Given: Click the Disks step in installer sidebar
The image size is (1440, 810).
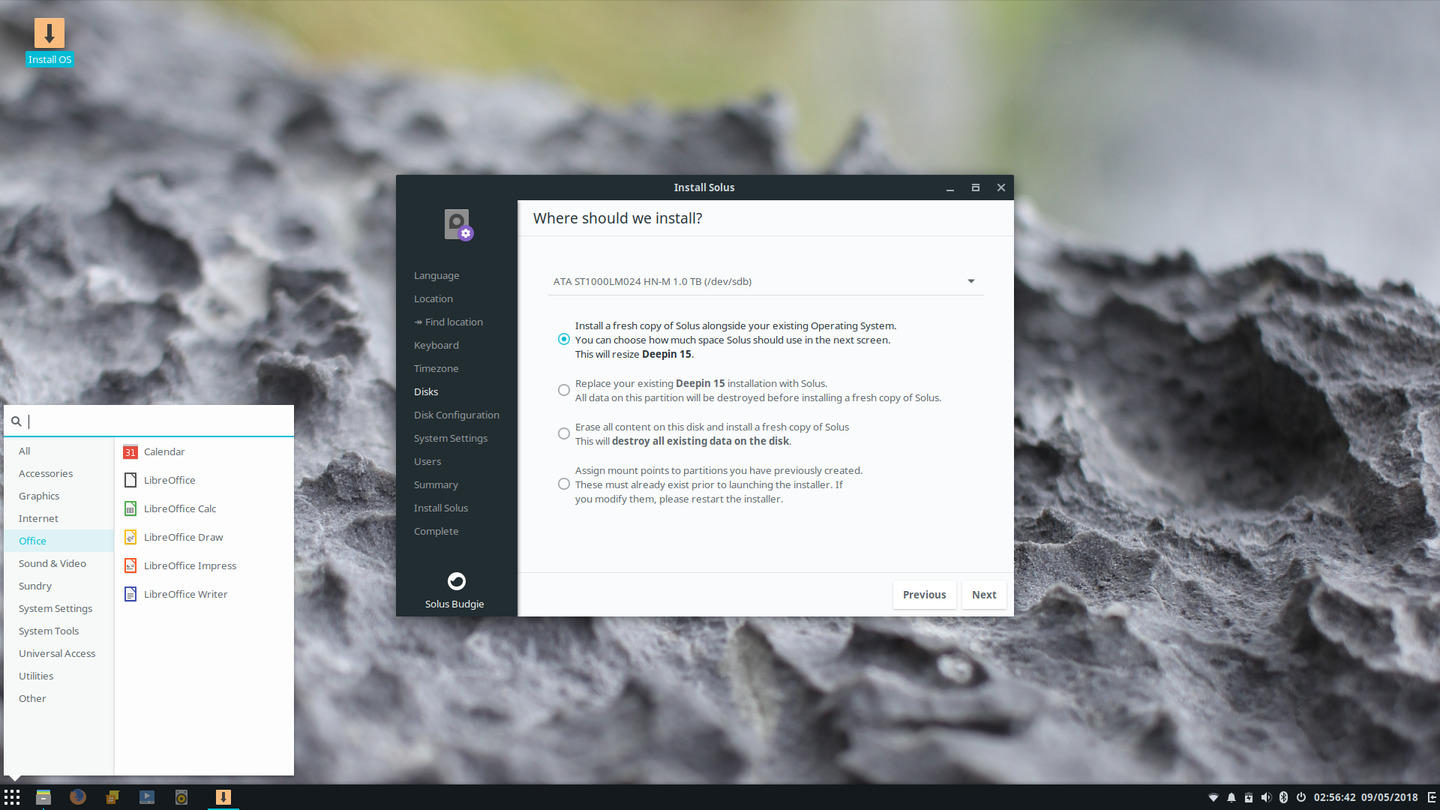Looking at the screenshot, I should point(426,392).
